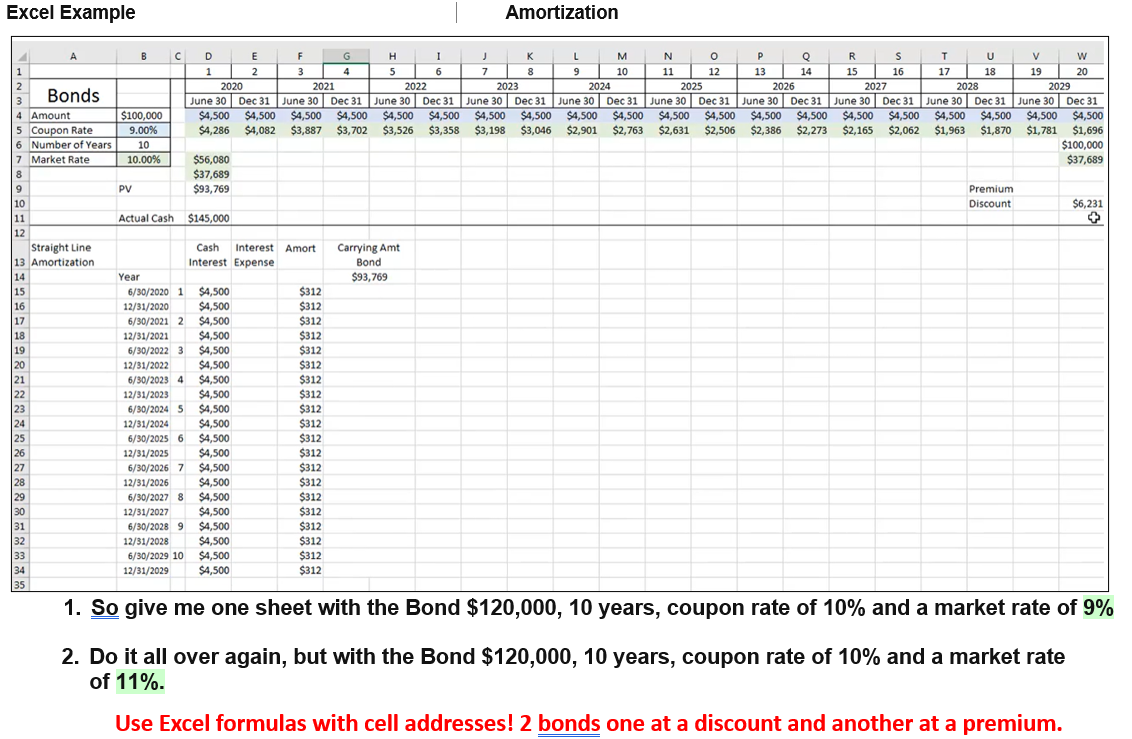The image size is (1132, 739).
Task: Select the $6,231 discount value
Action: pos(1087,204)
